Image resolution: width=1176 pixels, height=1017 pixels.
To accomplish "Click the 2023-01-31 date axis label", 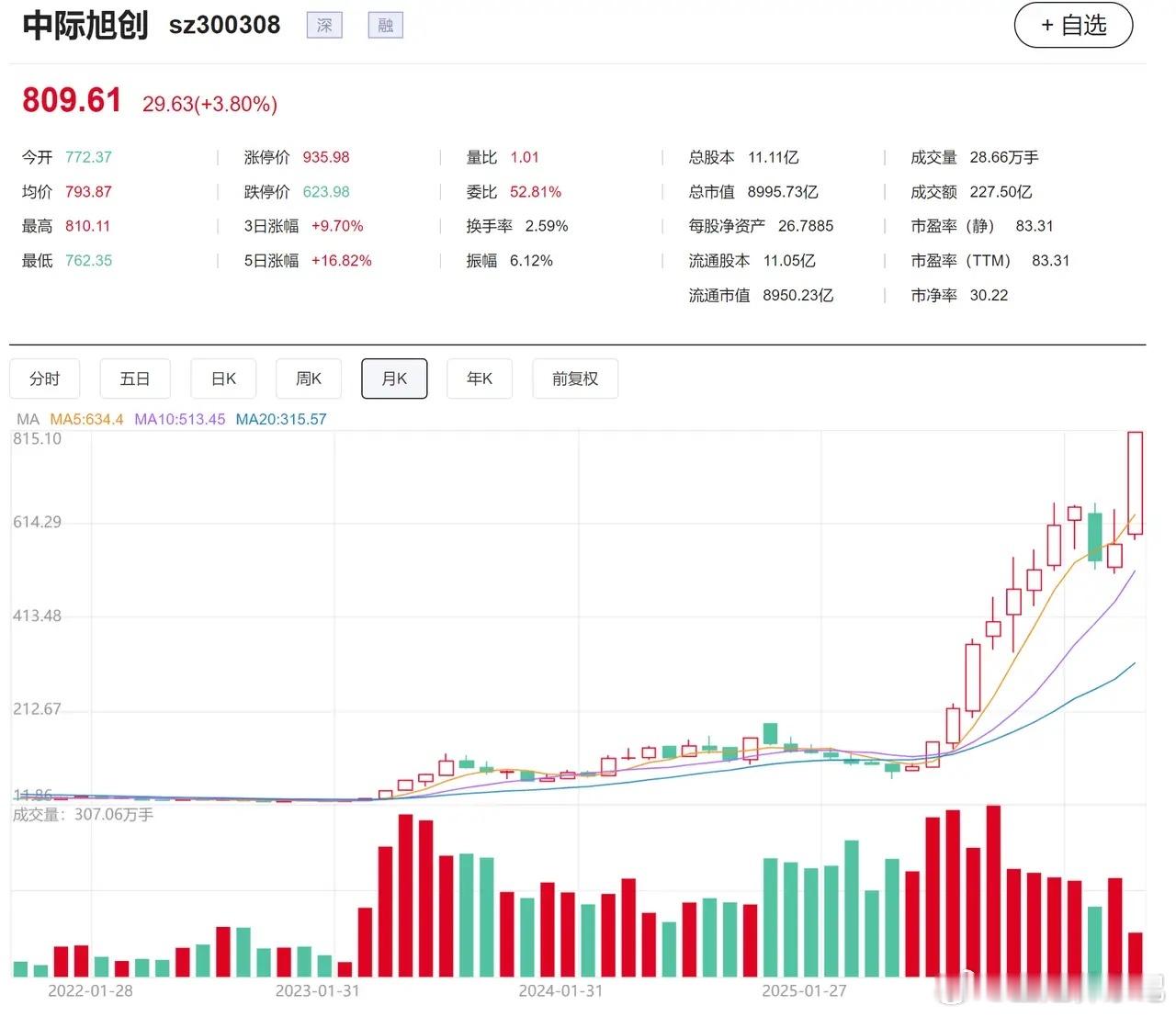I will [x=318, y=991].
